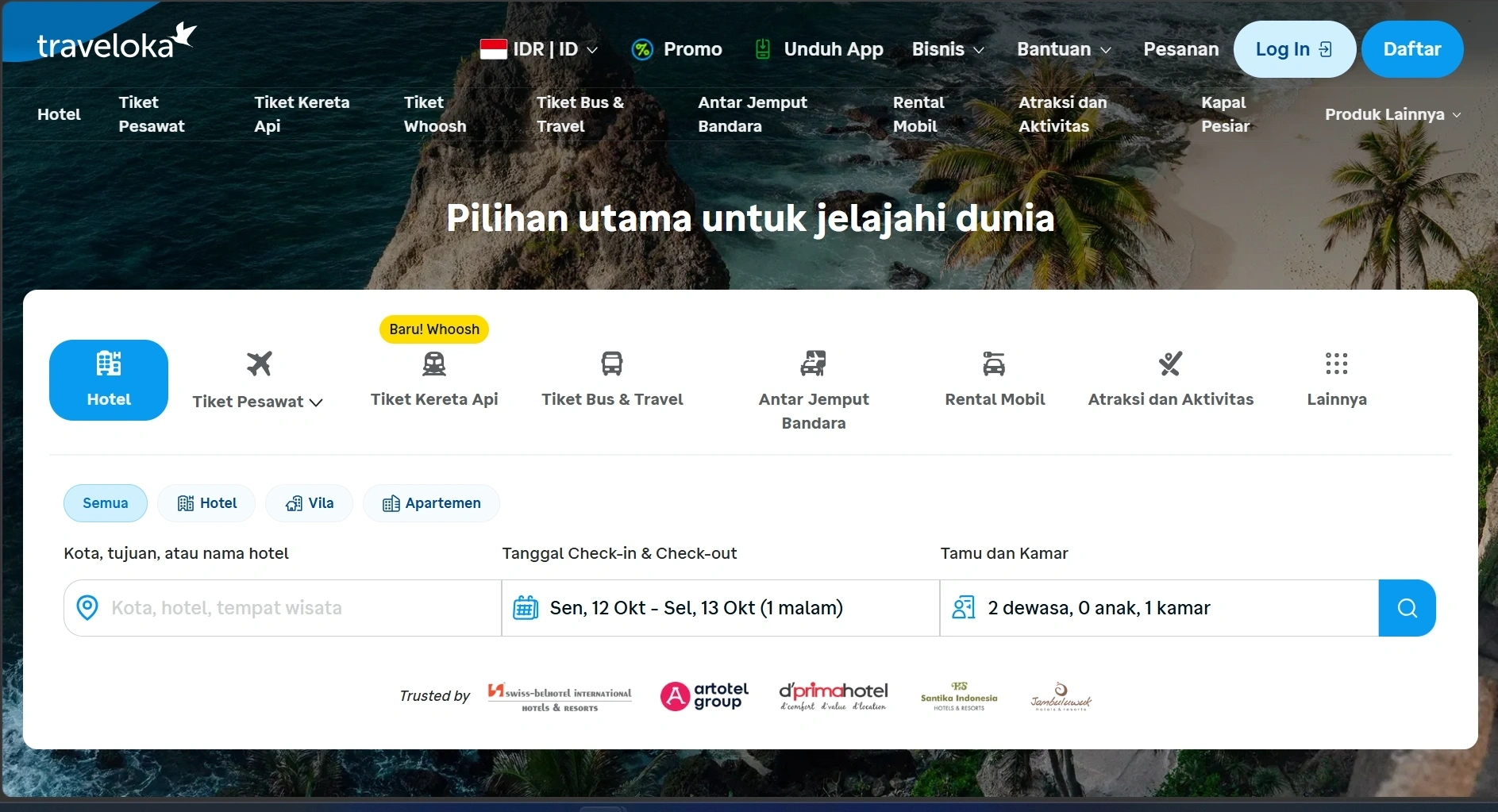Click the Traveloka logo
Screen dimensions: 1498x812
click(117, 42)
